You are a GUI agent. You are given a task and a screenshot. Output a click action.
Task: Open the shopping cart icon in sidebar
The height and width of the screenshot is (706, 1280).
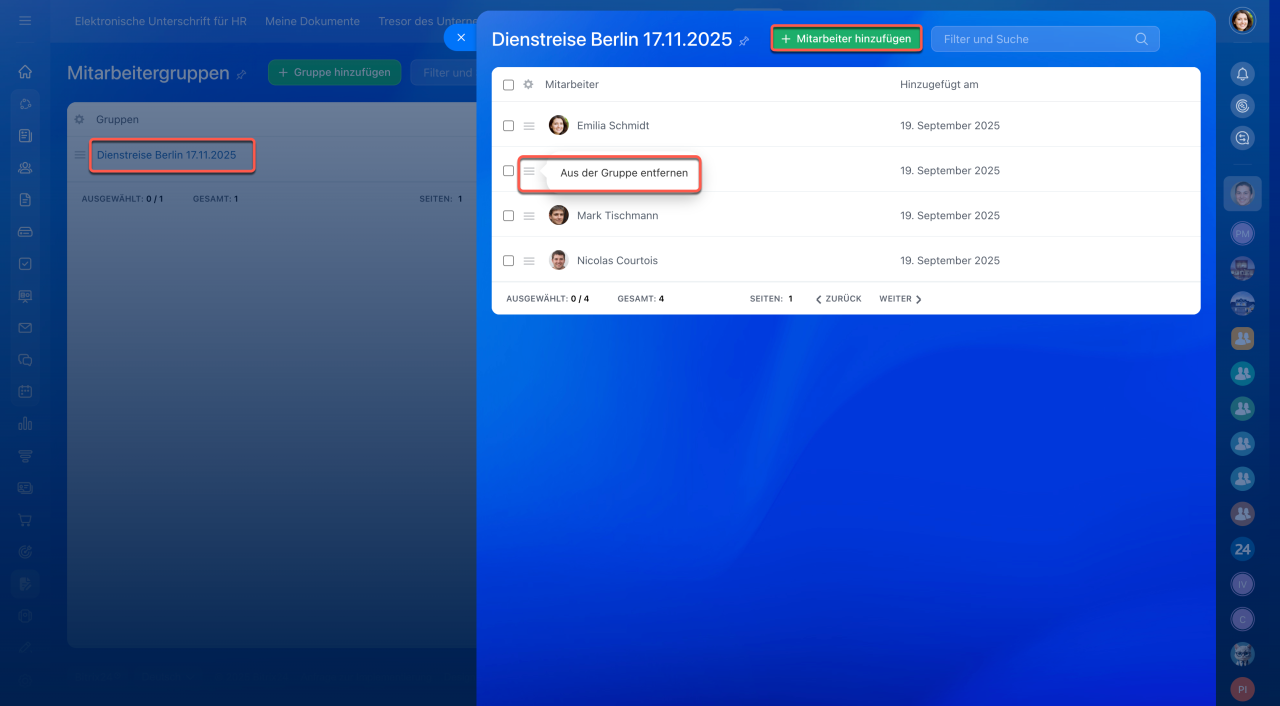tap(25, 520)
